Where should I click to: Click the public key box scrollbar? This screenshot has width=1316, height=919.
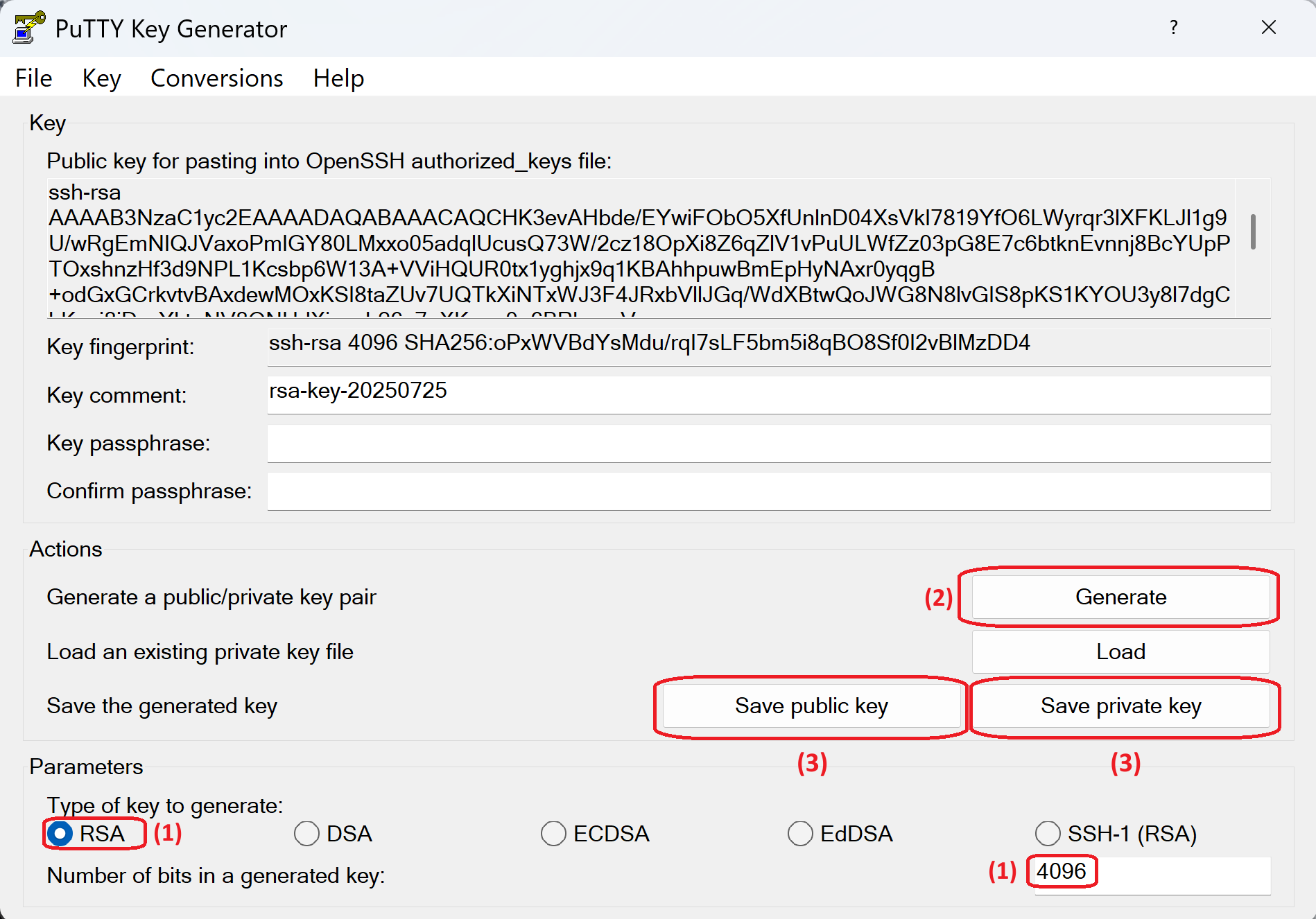1252,232
